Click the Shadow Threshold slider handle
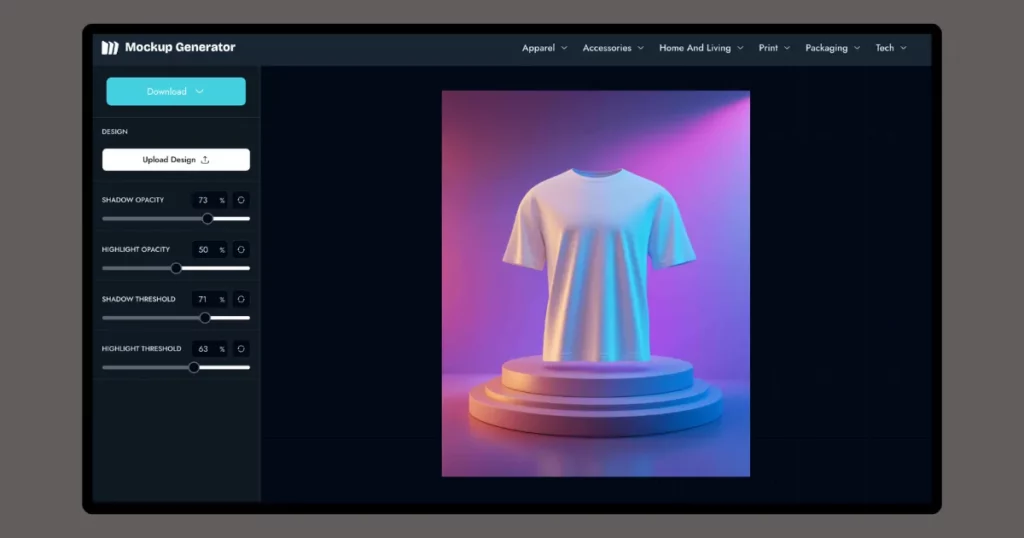The image size is (1024, 538). pyautogui.click(x=205, y=318)
